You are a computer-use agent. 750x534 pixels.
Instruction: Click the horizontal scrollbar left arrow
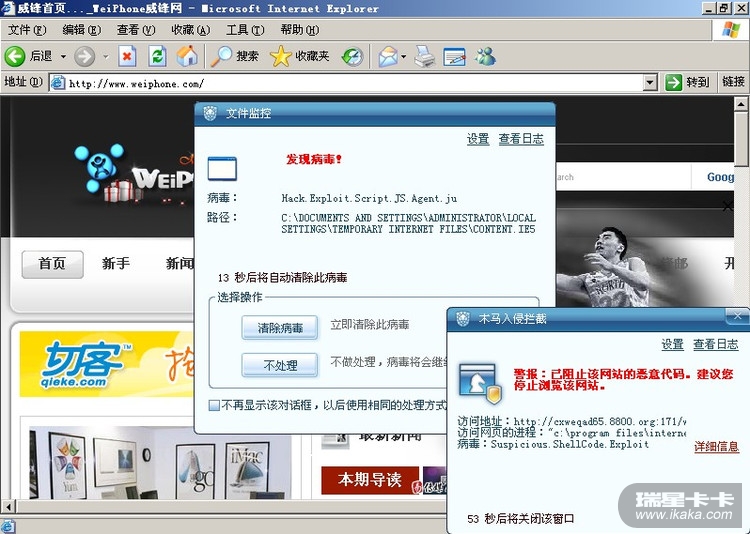coord(9,506)
